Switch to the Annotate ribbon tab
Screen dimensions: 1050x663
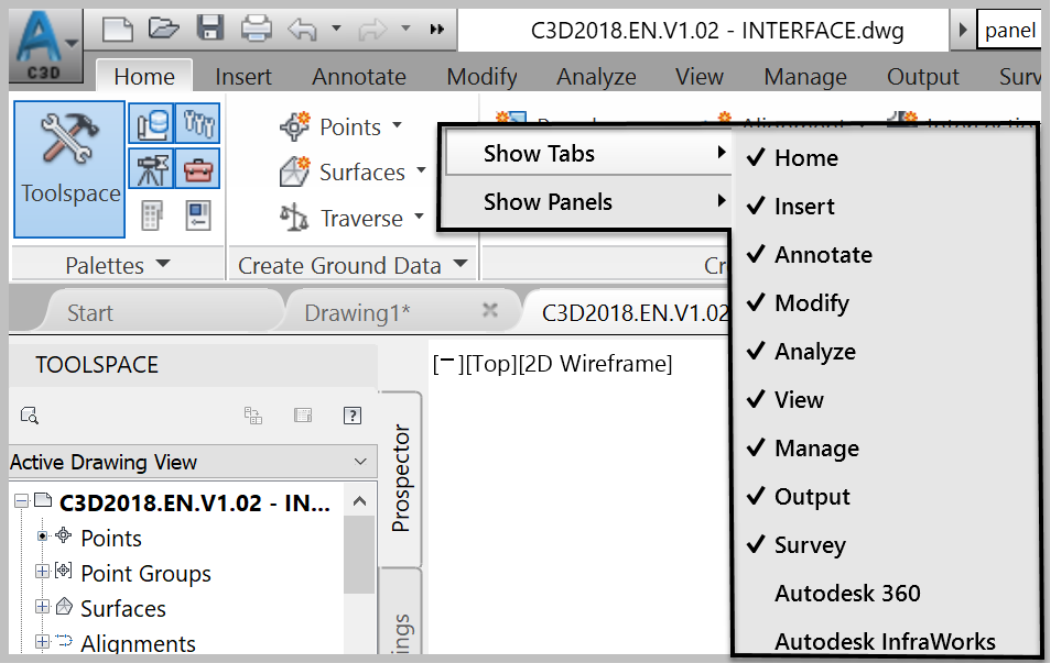coord(359,76)
